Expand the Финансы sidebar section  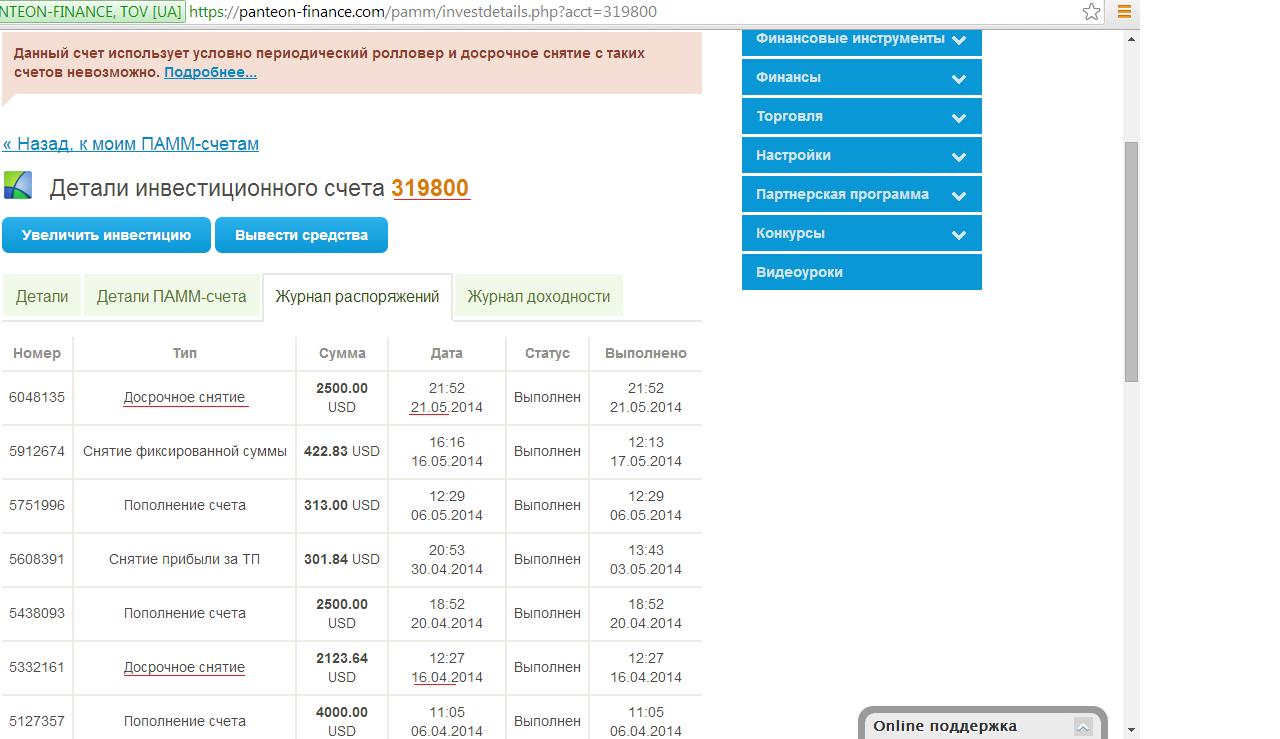(958, 78)
